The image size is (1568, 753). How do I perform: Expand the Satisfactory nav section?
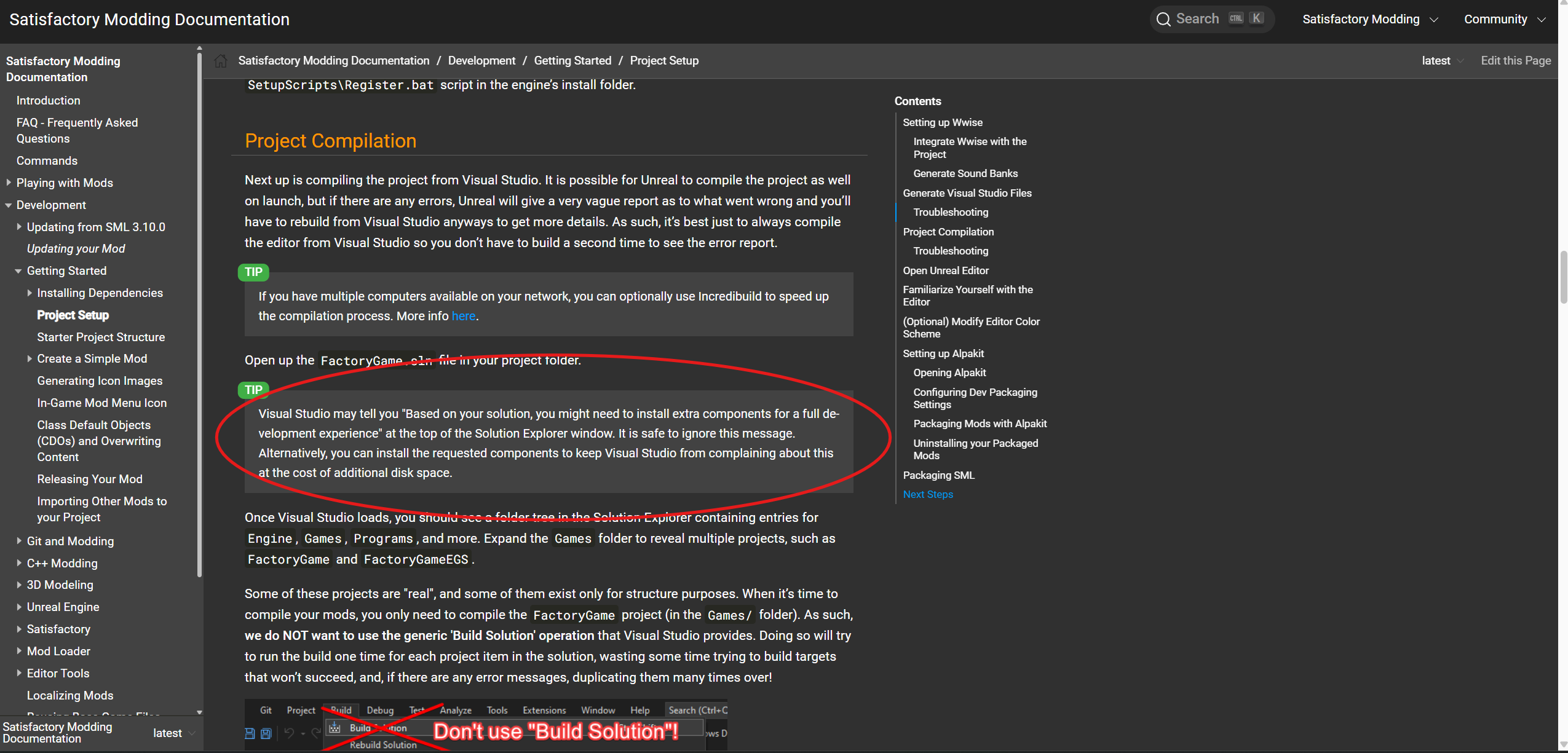[x=19, y=629]
